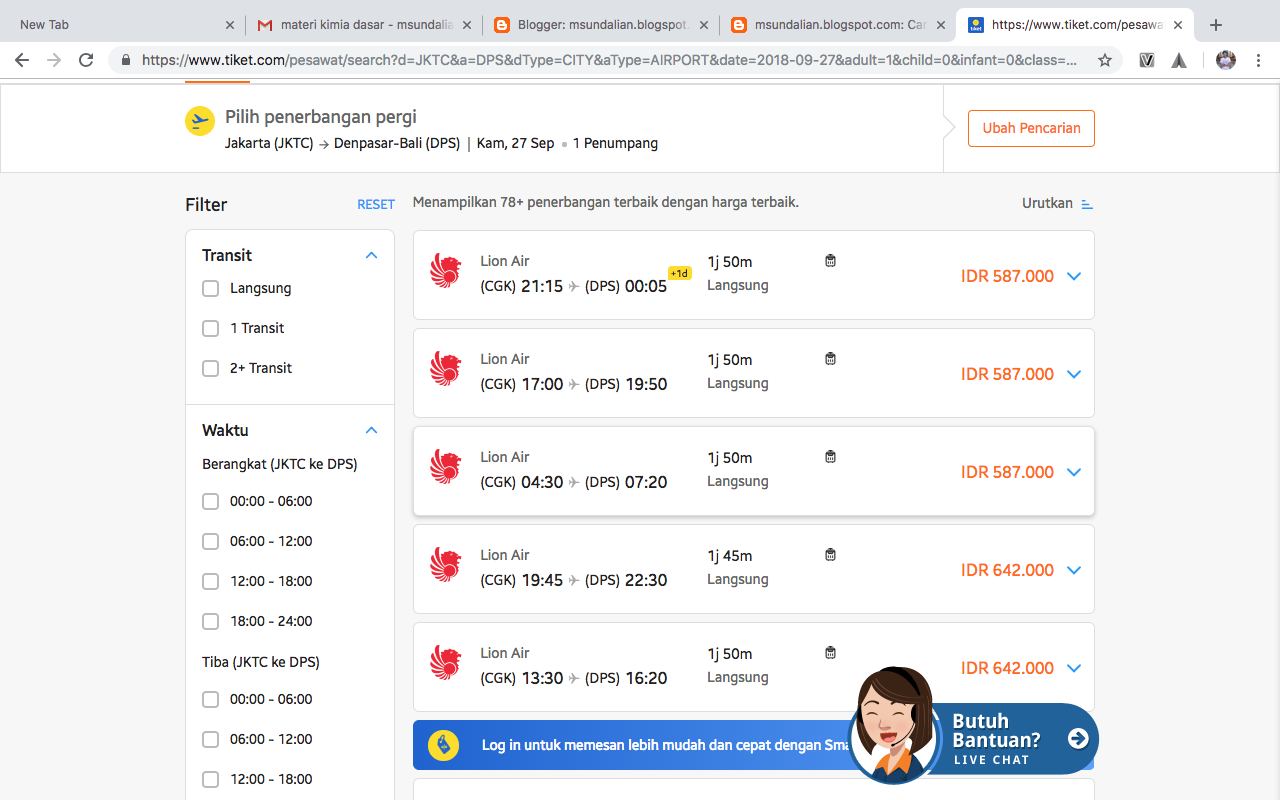
Task: Expand details for 17:00 Lion Air flight
Action: pyautogui.click(x=1074, y=374)
